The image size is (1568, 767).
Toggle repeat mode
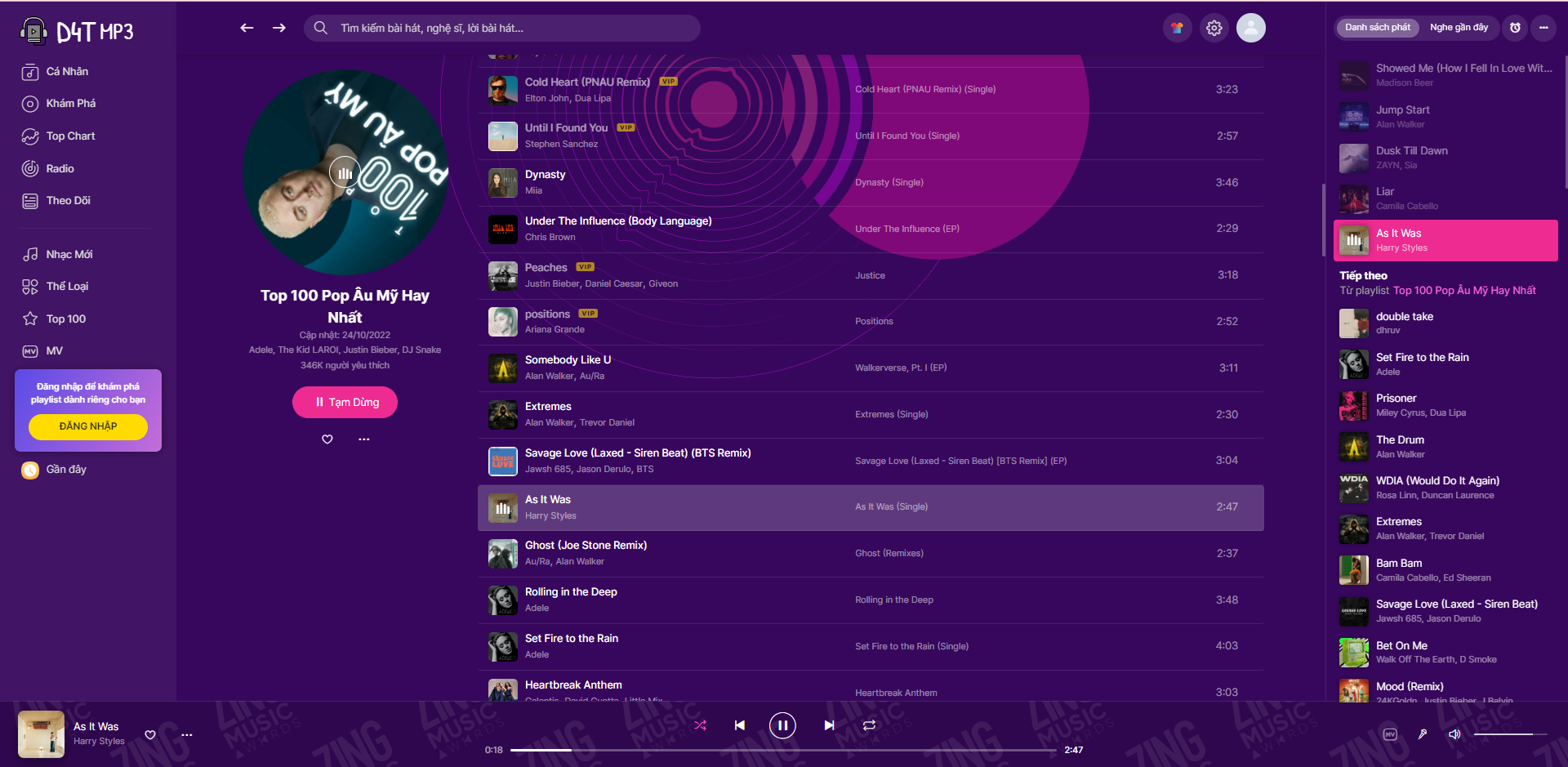[869, 725]
